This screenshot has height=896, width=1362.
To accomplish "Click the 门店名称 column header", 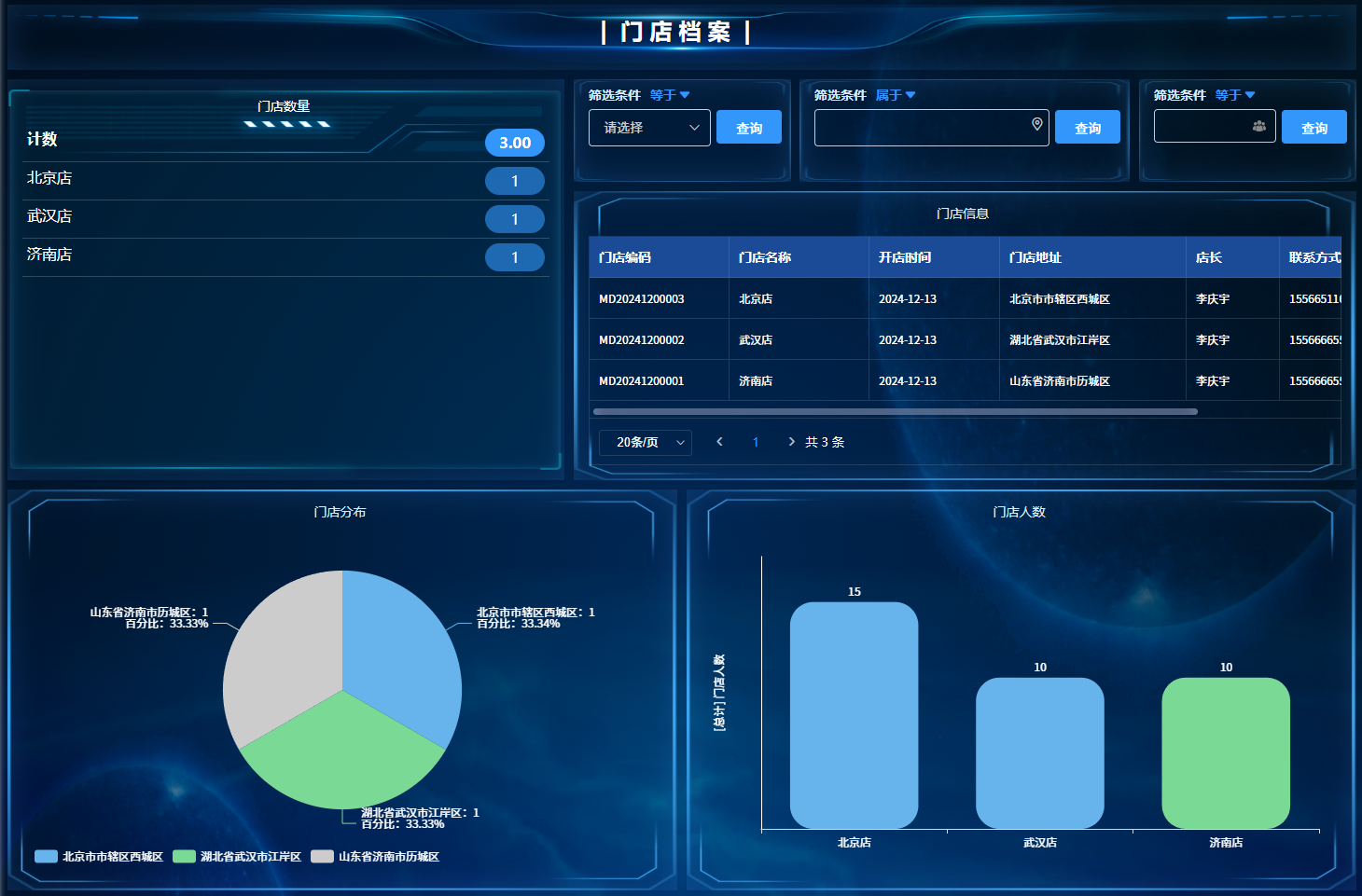I will (x=765, y=257).
